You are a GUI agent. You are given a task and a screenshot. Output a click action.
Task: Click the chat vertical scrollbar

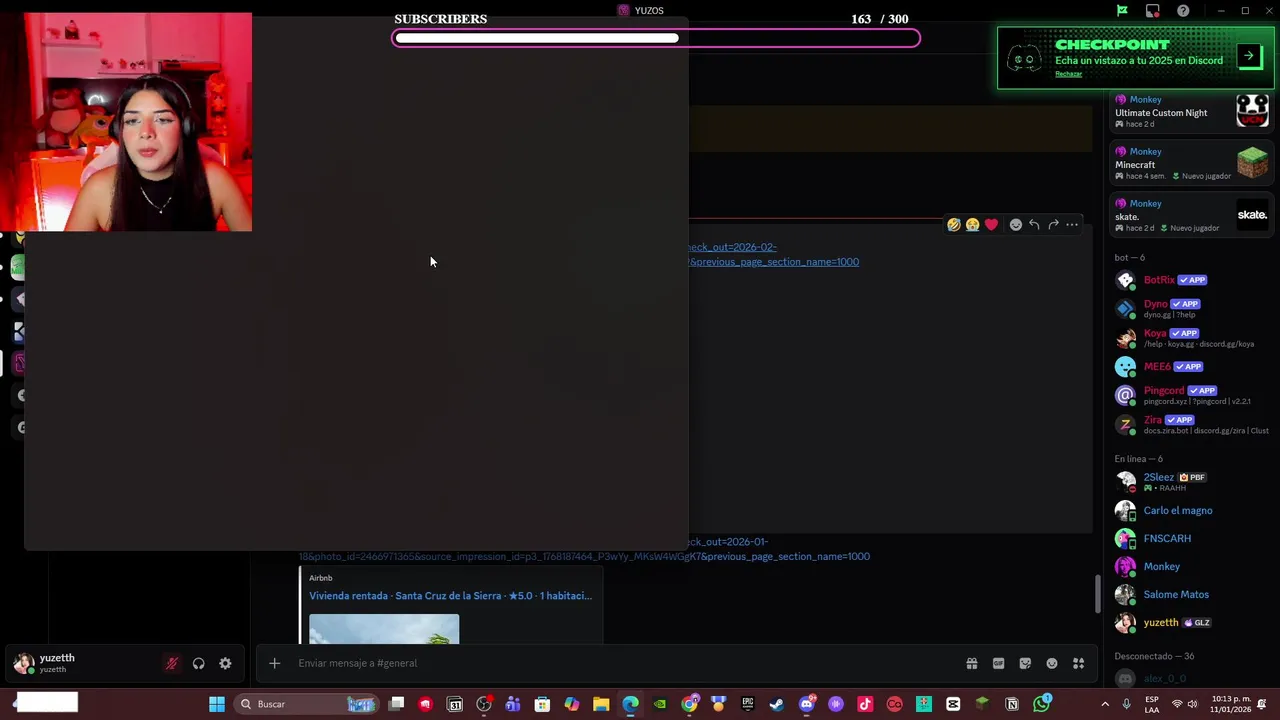[1098, 594]
